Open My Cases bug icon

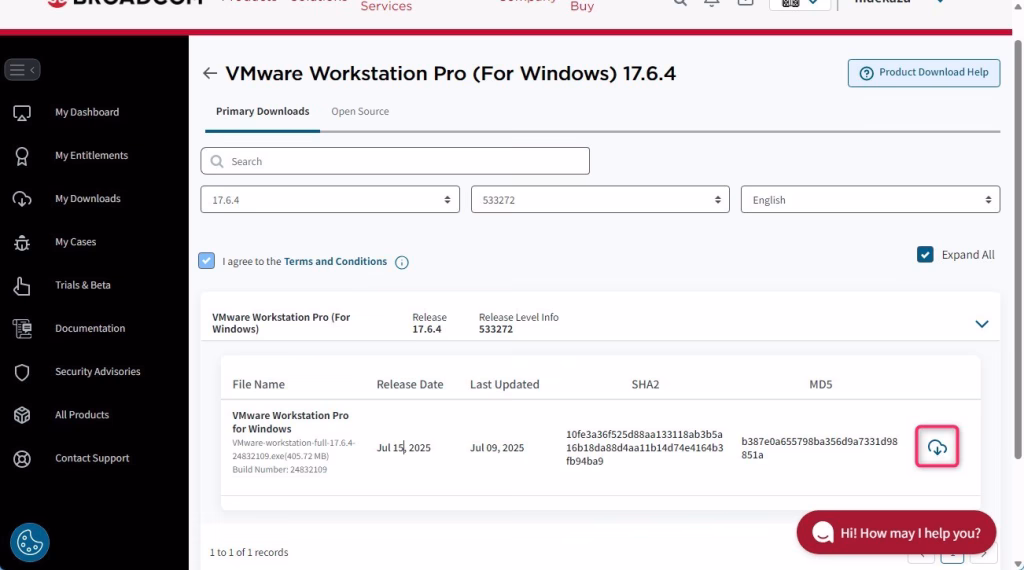(22, 242)
